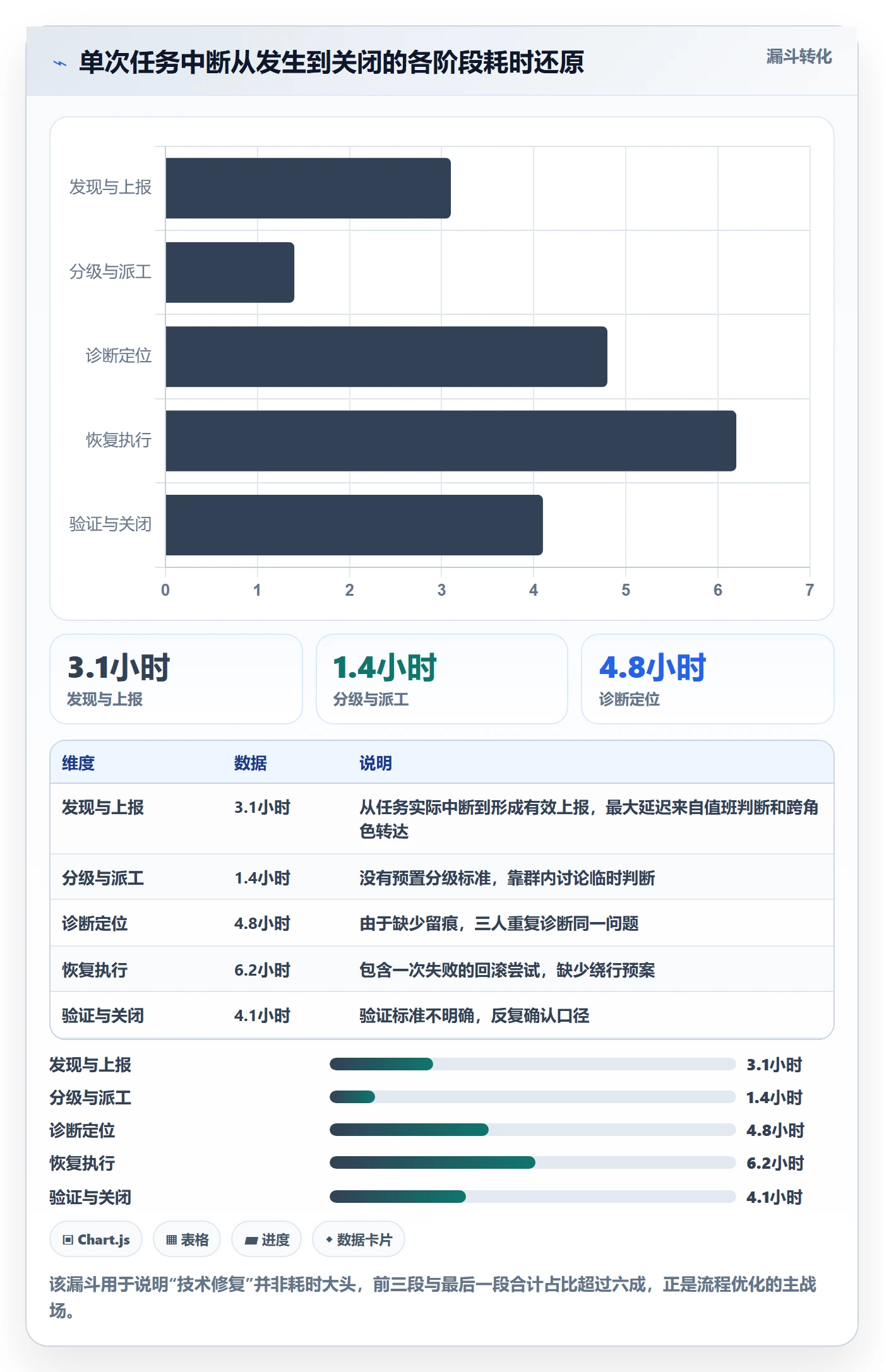Click the 数据卡片 tag chip
The width and height of the screenshot is (884, 1372).
pos(359,1239)
